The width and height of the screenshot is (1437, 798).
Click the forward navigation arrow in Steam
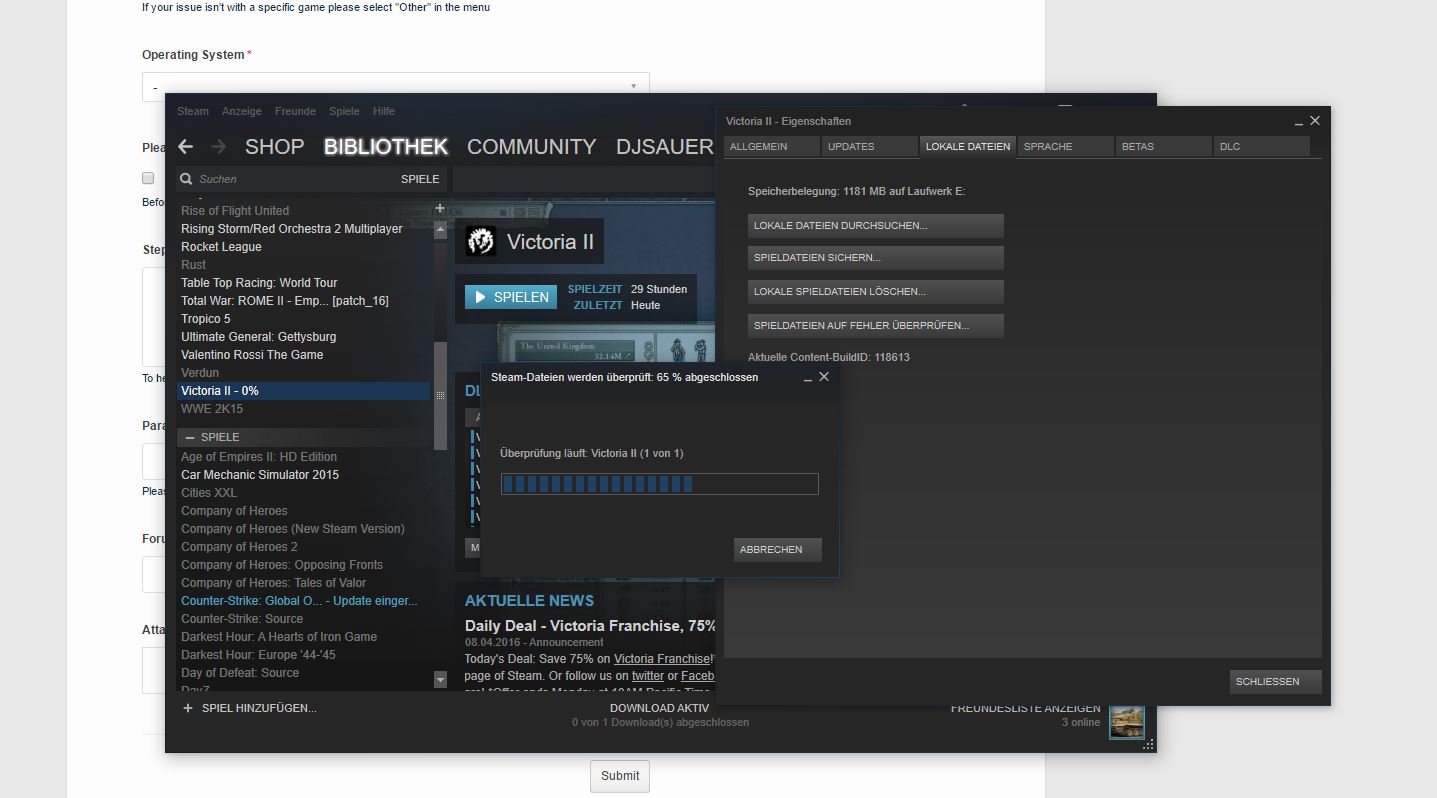click(x=218, y=147)
